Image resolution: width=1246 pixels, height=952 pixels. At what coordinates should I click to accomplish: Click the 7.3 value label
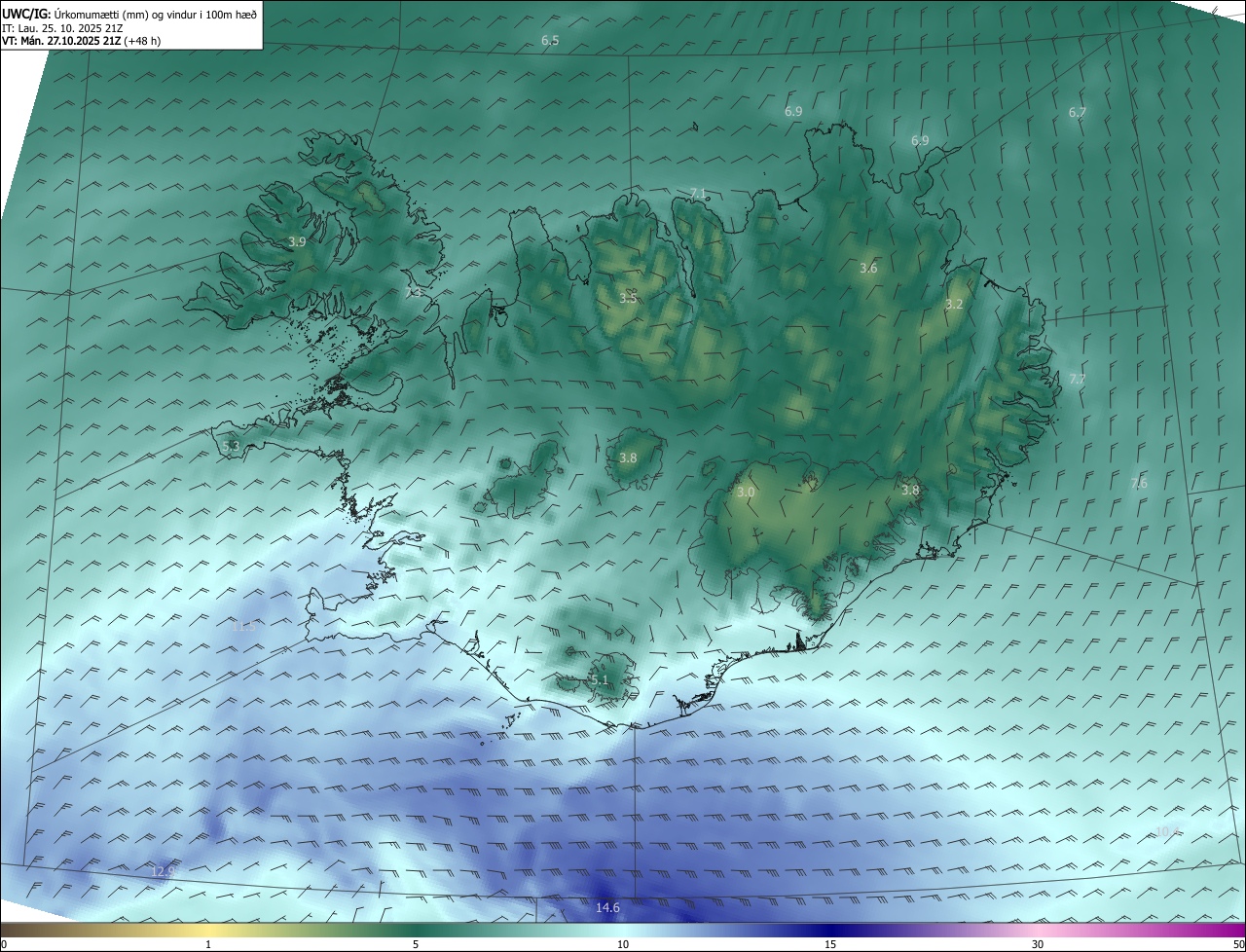tap(414, 292)
